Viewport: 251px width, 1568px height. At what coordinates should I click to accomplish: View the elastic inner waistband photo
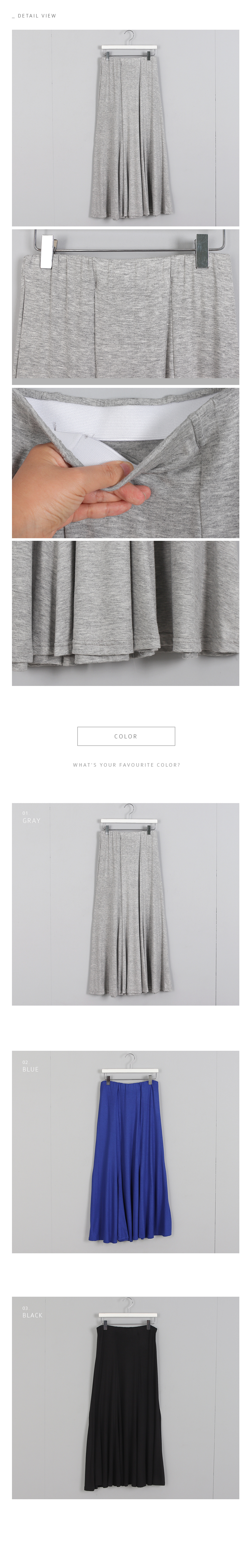[x=125, y=463]
